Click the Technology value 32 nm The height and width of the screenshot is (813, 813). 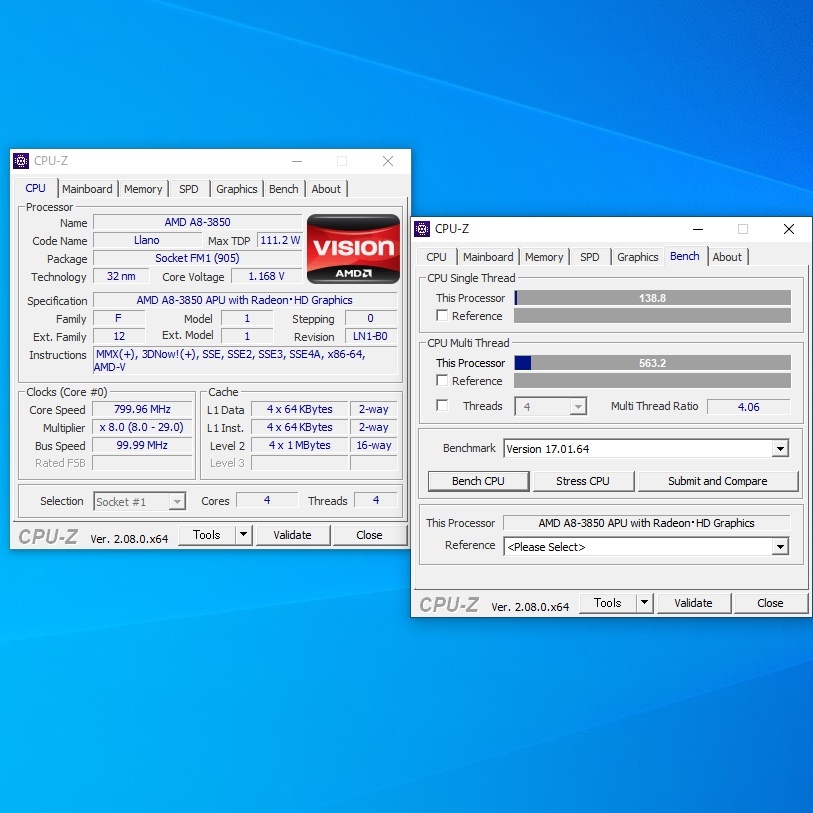coord(121,276)
